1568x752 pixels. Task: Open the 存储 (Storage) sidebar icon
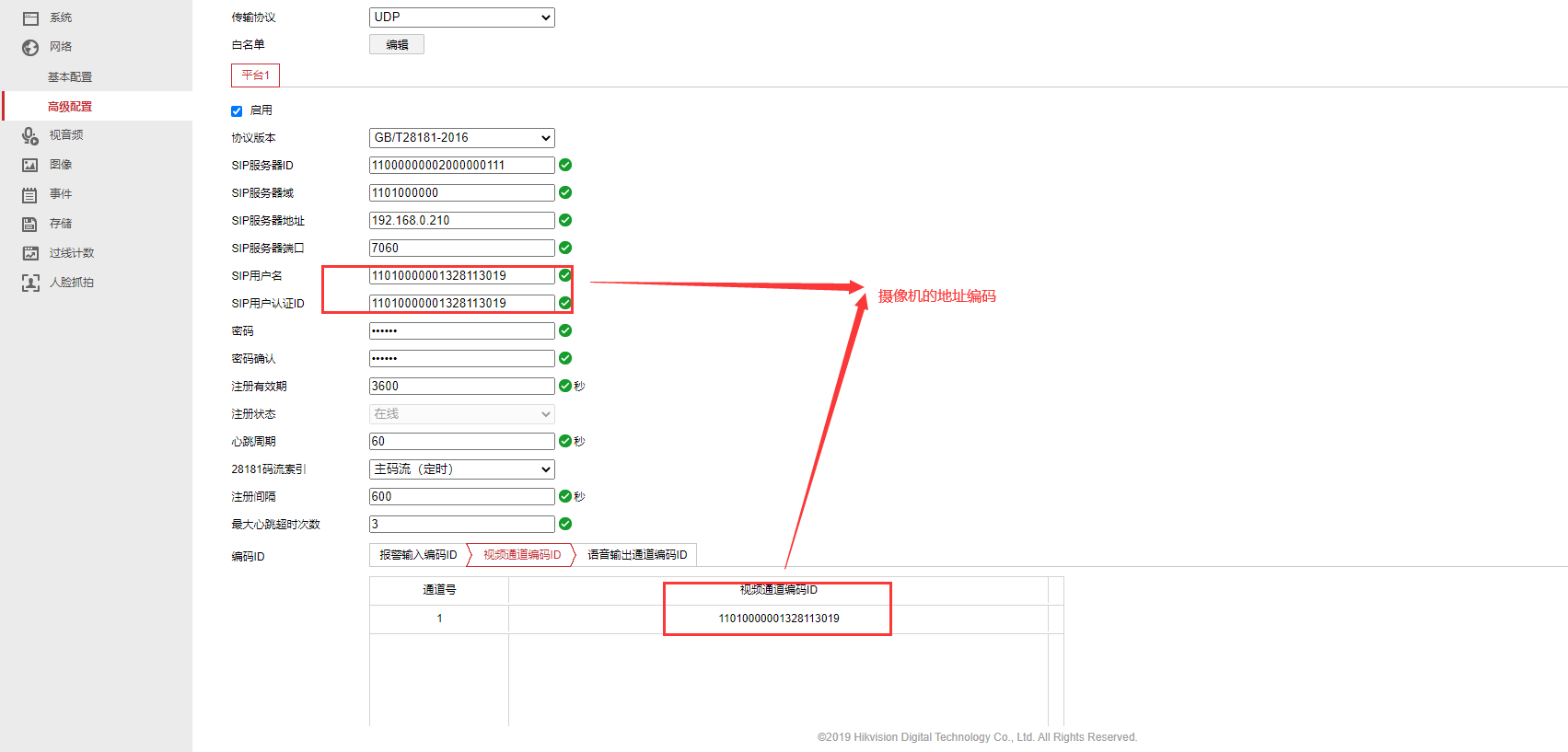tap(30, 224)
